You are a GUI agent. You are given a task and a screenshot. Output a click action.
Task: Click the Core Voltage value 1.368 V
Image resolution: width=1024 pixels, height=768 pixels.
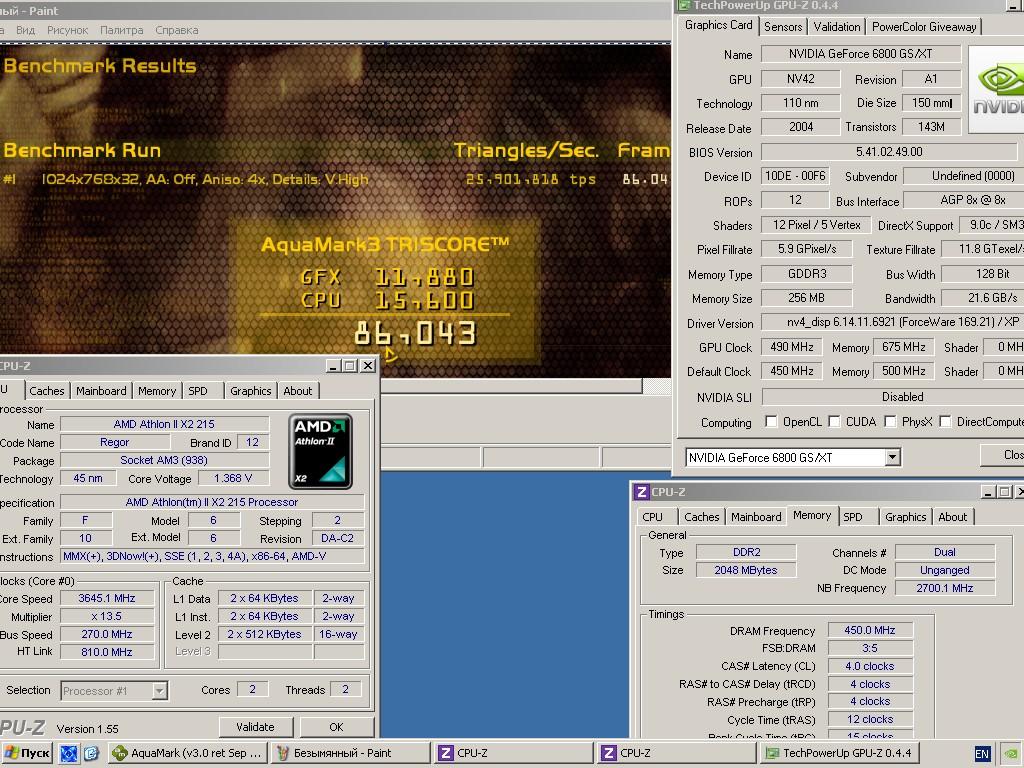tap(233, 478)
